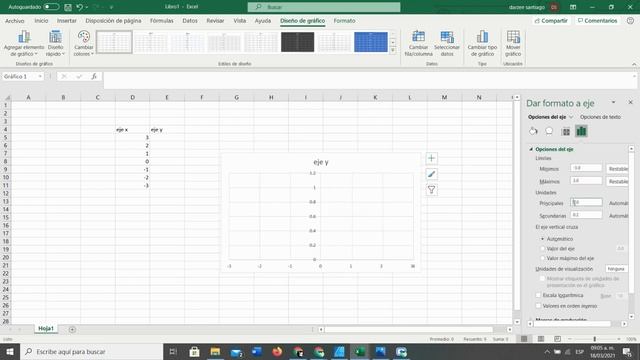The height and width of the screenshot is (360, 640).
Task: Collapse Opciones del eje section
Action: click(x=531, y=149)
